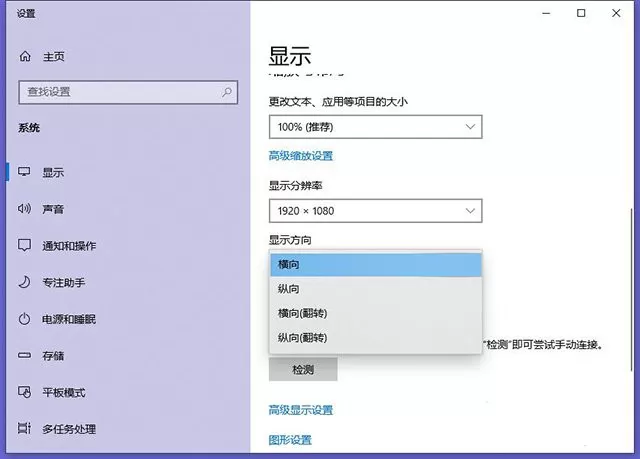Open the speaker icon for 声音

[x=24, y=209]
